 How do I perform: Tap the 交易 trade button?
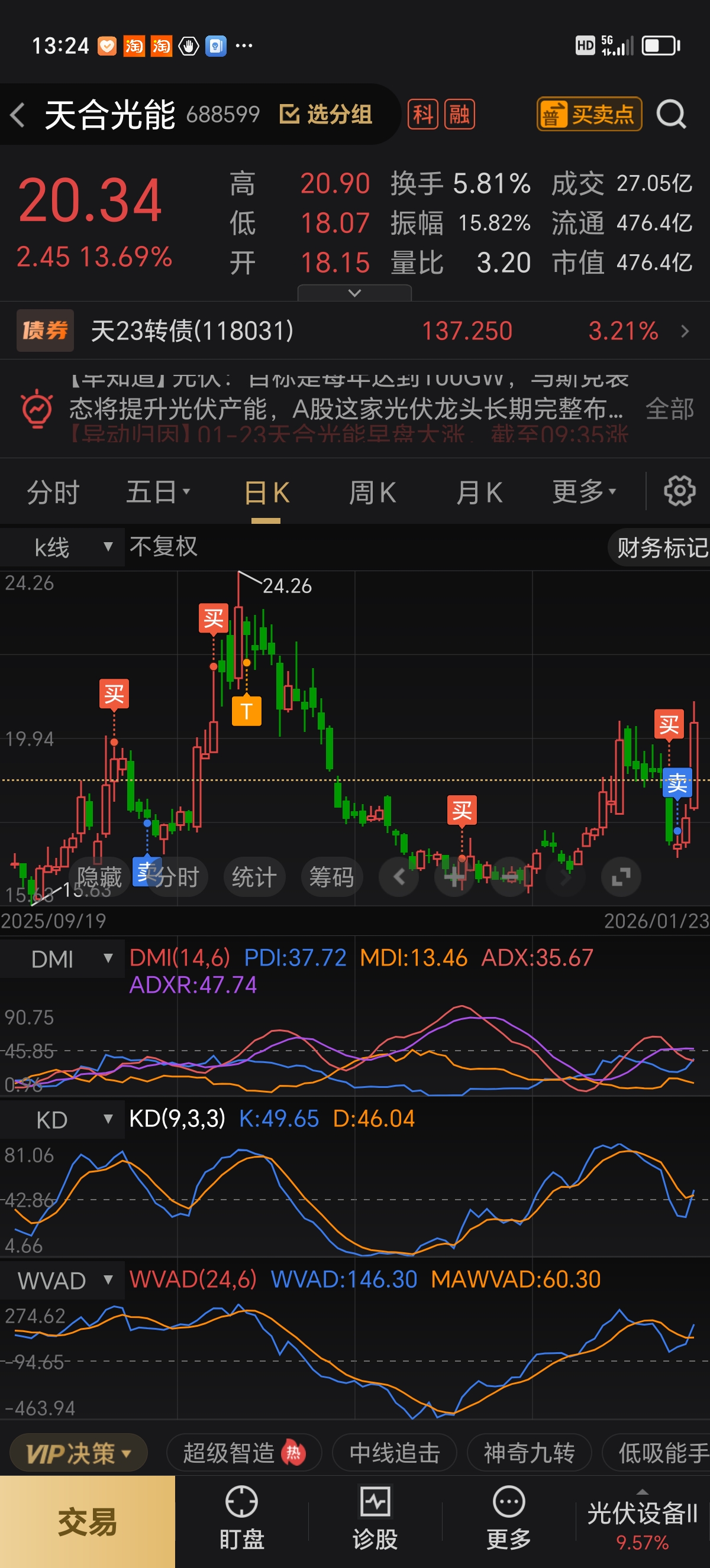click(x=87, y=1521)
